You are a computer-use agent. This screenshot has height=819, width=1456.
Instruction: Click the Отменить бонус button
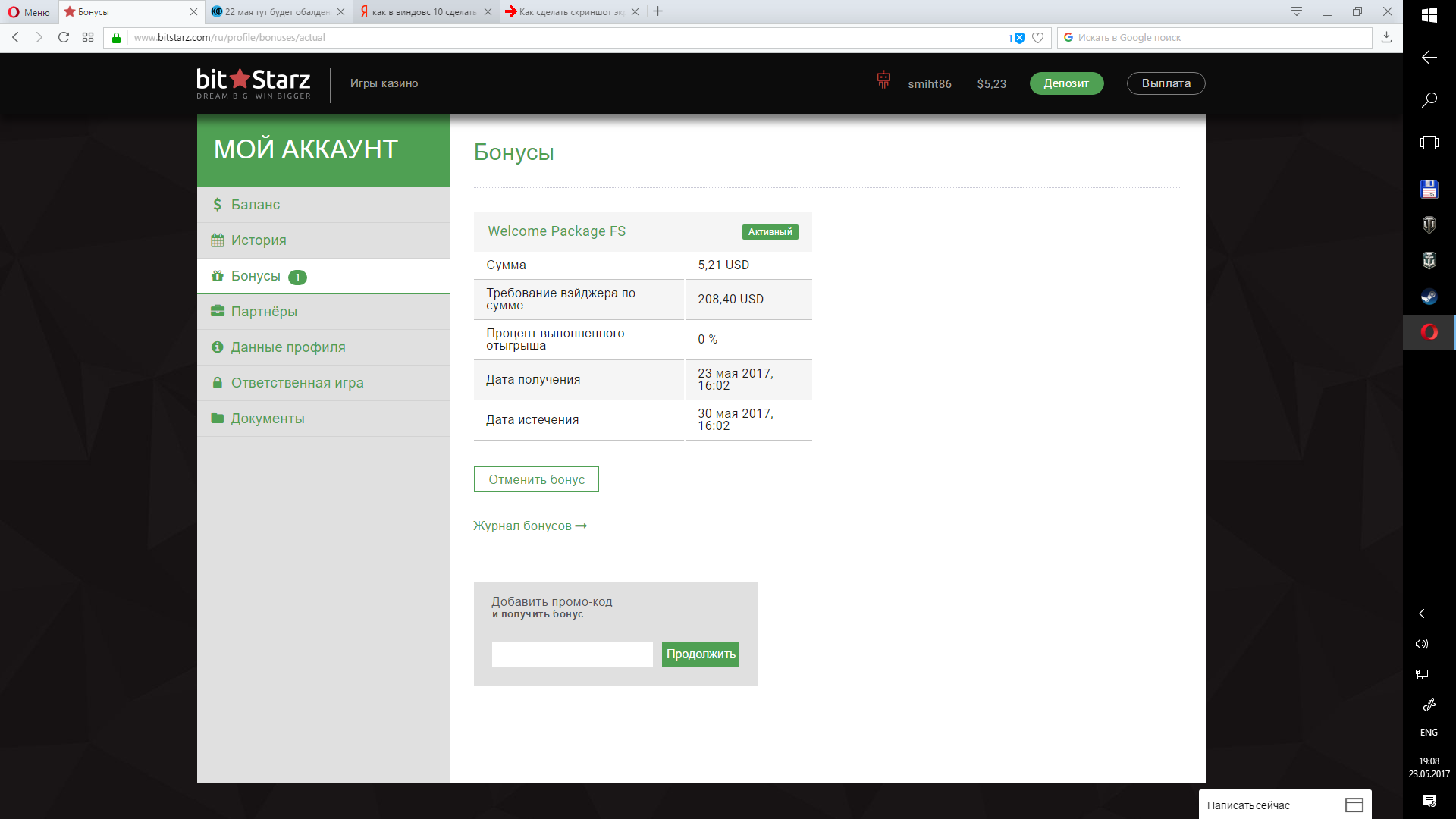(536, 479)
